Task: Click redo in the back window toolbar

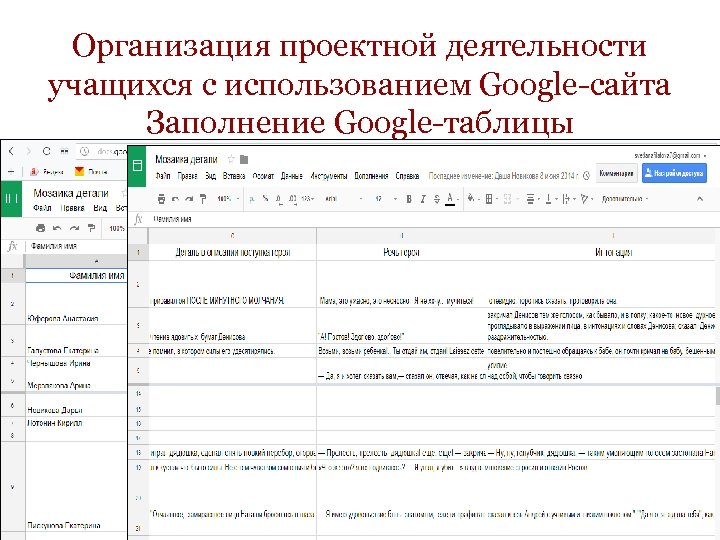Action: pos(74,228)
